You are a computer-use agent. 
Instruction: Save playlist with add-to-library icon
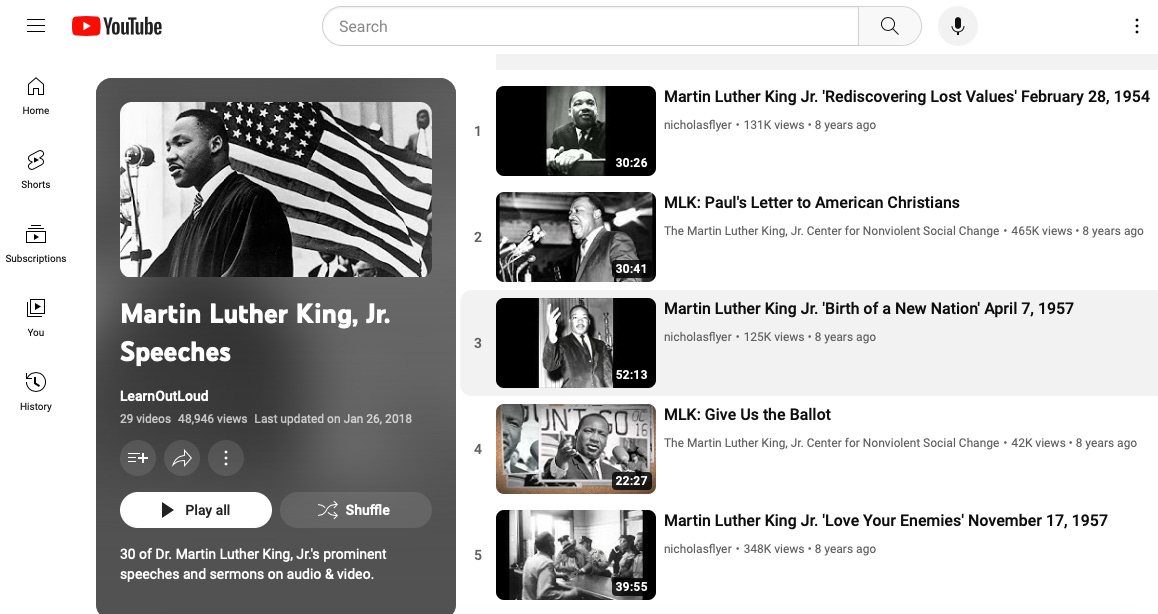(x=138, y=458)
